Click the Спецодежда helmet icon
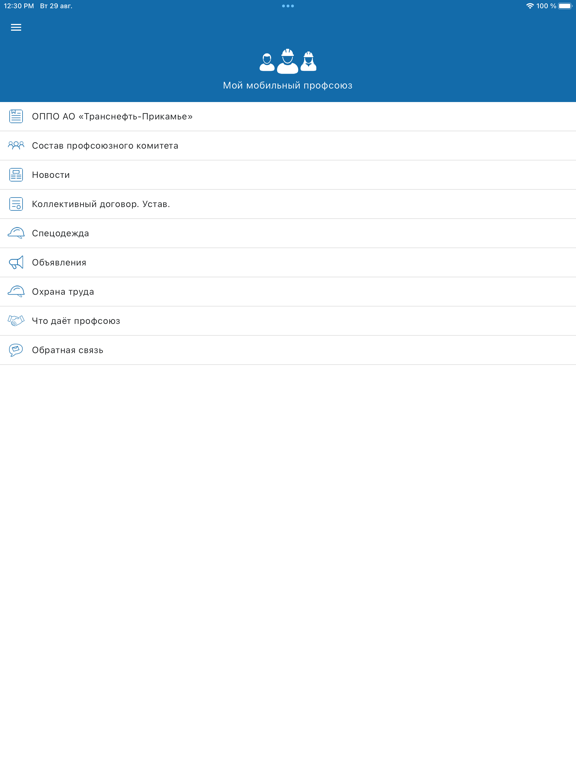Viewport: 576px width, 768px height. (16, 233)
